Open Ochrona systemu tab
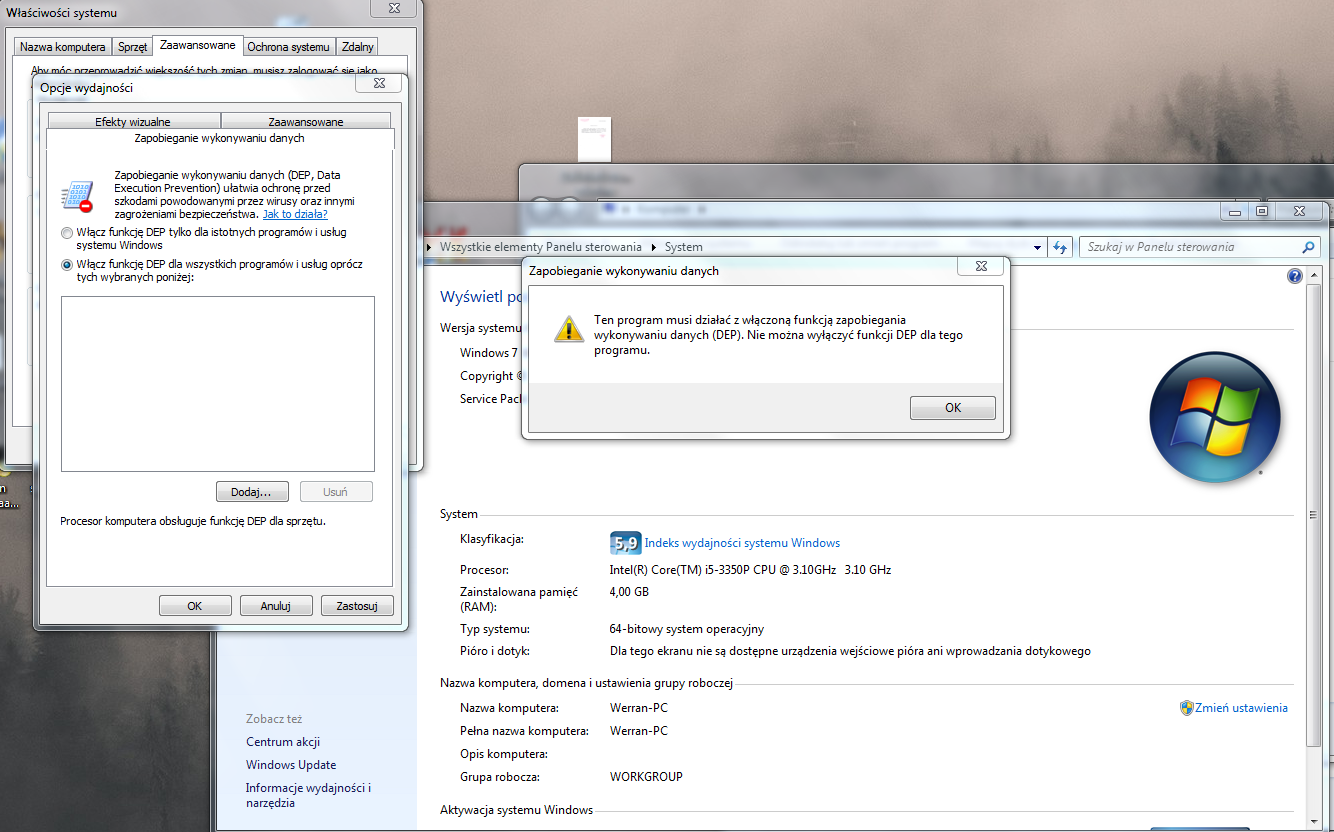 coord(288,47)
